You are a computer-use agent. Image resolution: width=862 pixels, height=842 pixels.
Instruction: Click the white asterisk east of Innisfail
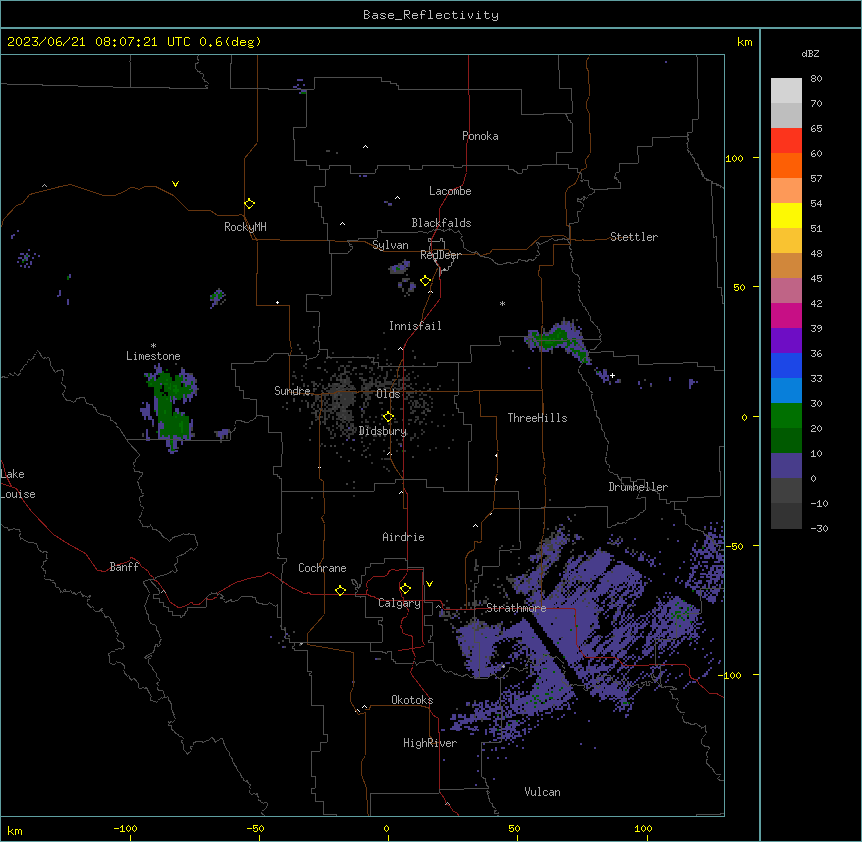coord(502,303)
